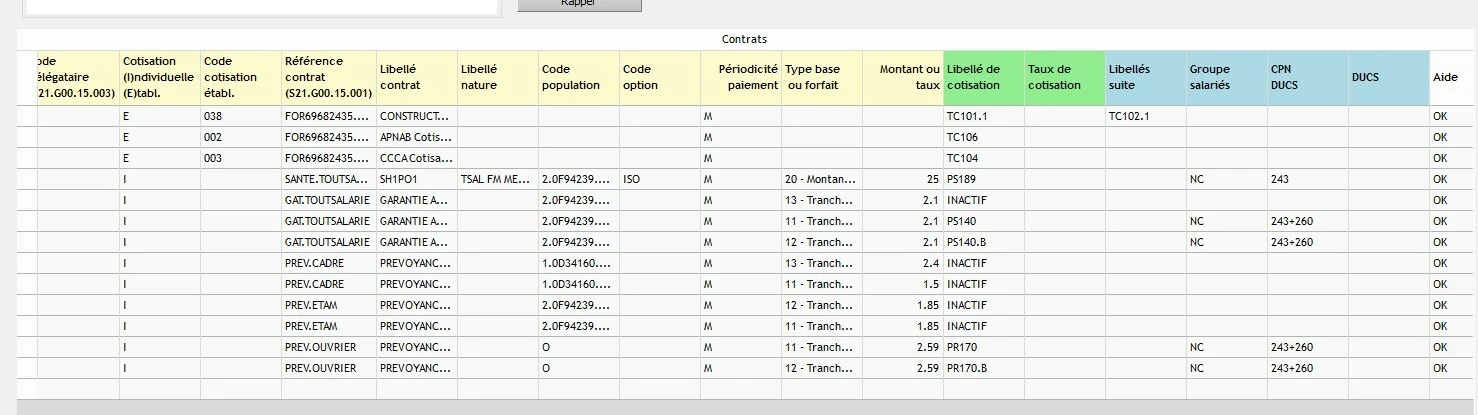Screen dimensions: 1478x415
Task: Click the PR170.B cotisation cell
Action: 983,368
